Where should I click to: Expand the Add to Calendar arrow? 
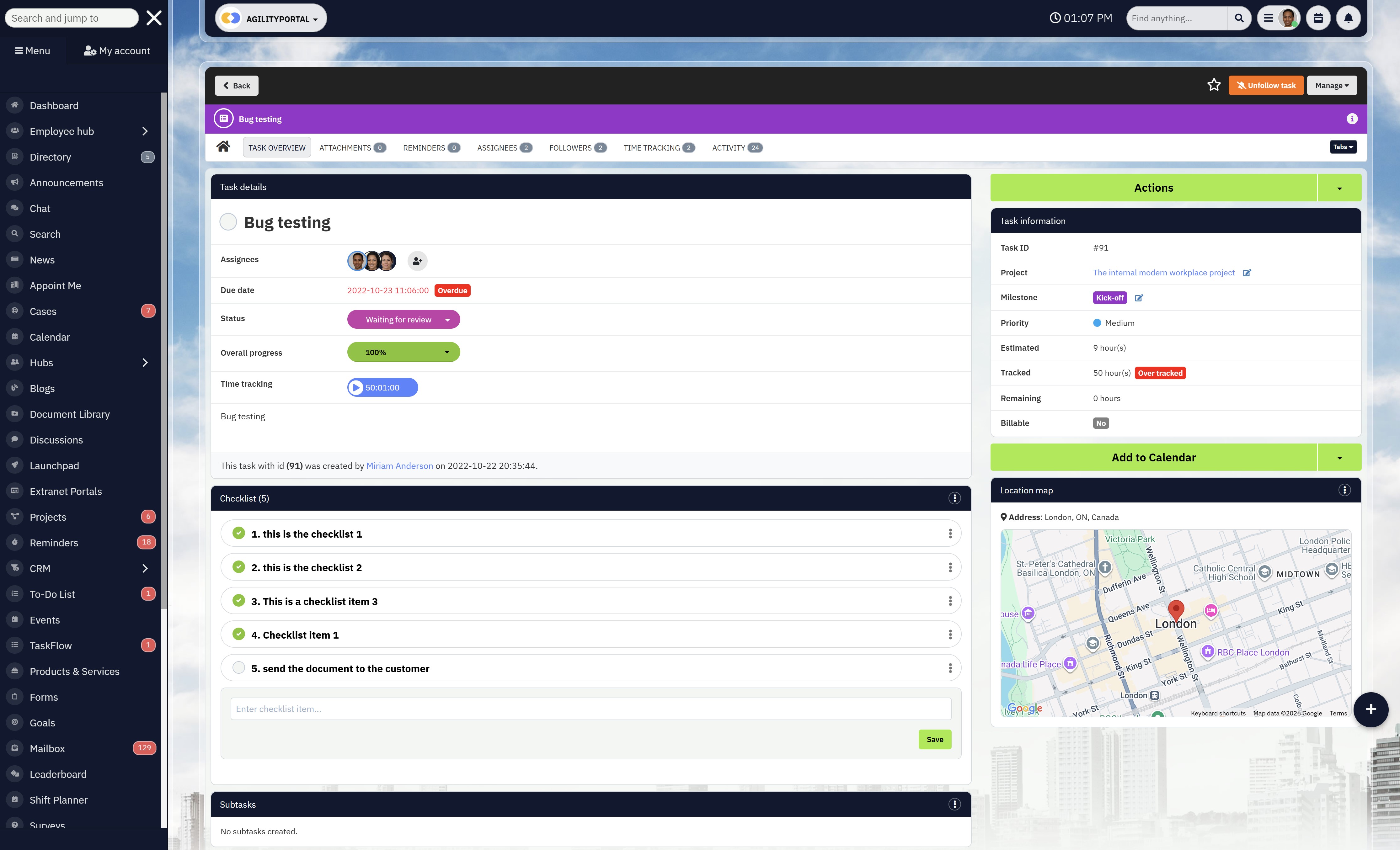[1339, 458]
